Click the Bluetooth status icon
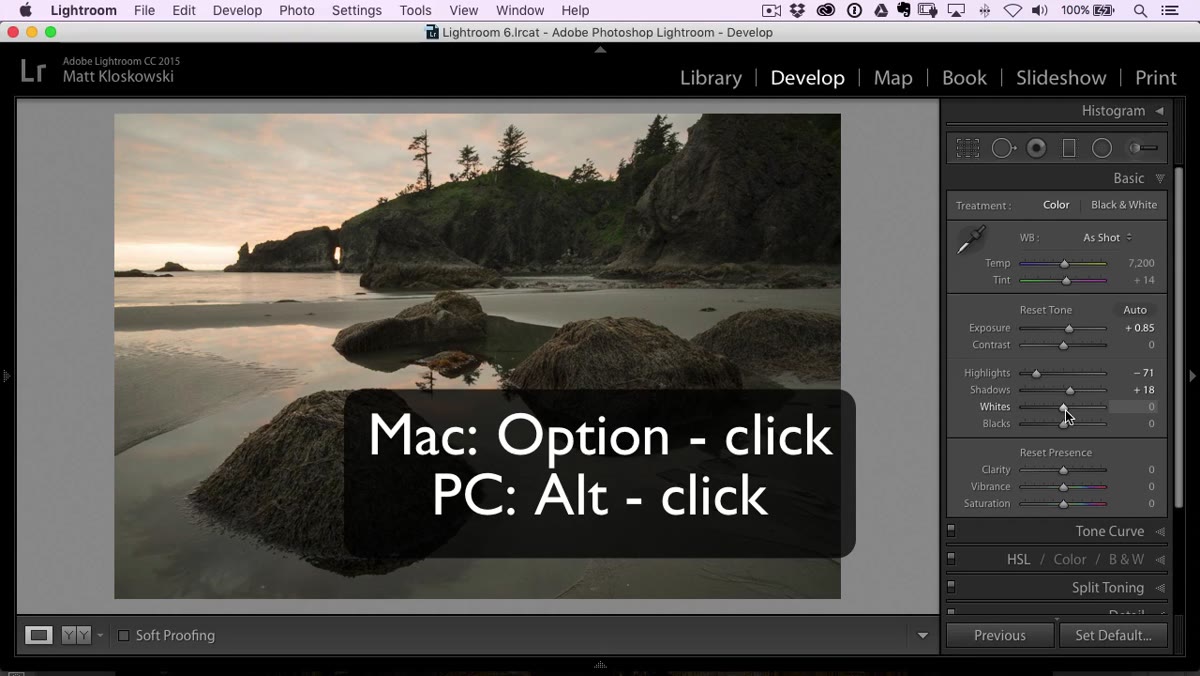 985,10
